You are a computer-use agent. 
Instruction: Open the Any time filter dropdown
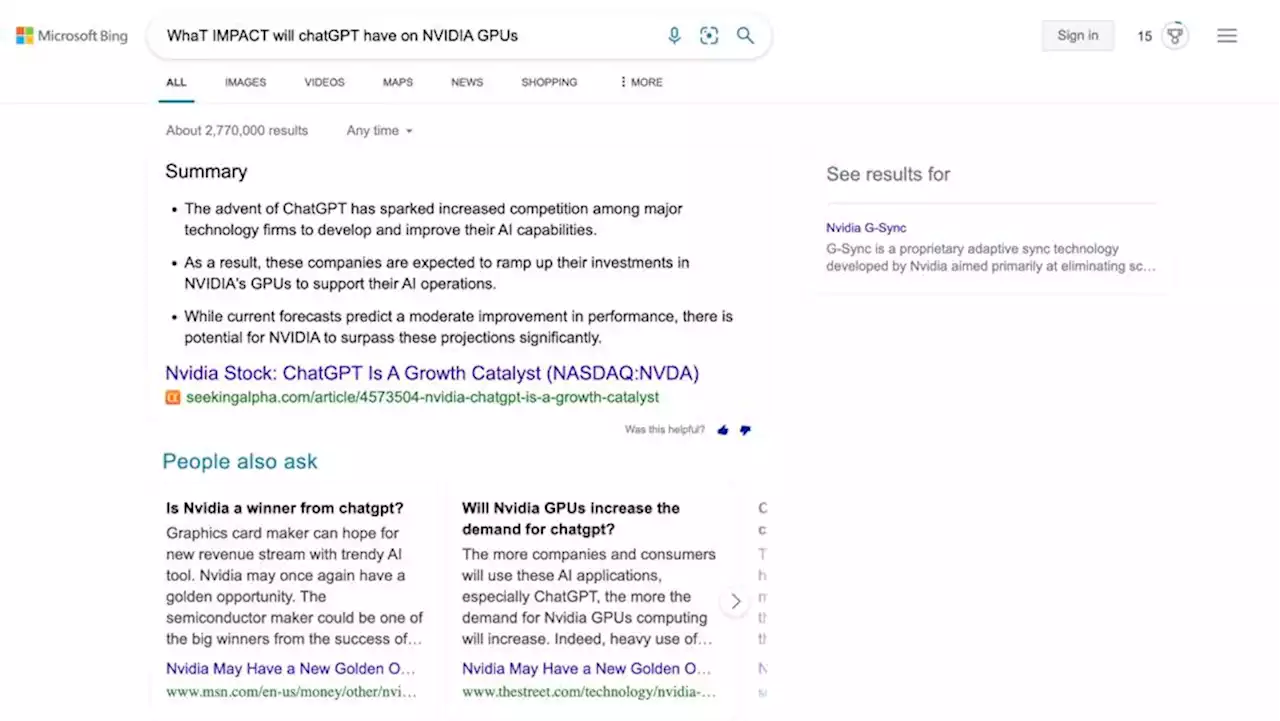pyautogui.click(x=379, y=131)
